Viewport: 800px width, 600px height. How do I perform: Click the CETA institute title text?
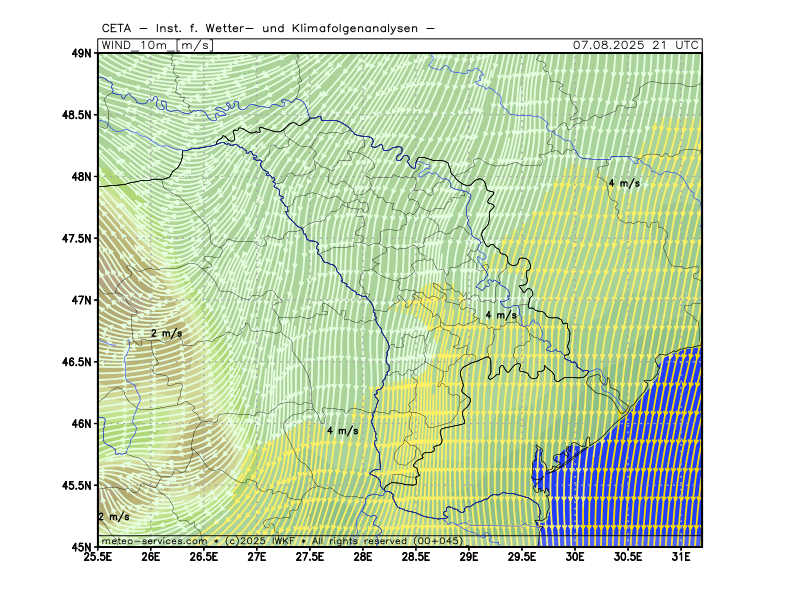[x=268, y=29]
